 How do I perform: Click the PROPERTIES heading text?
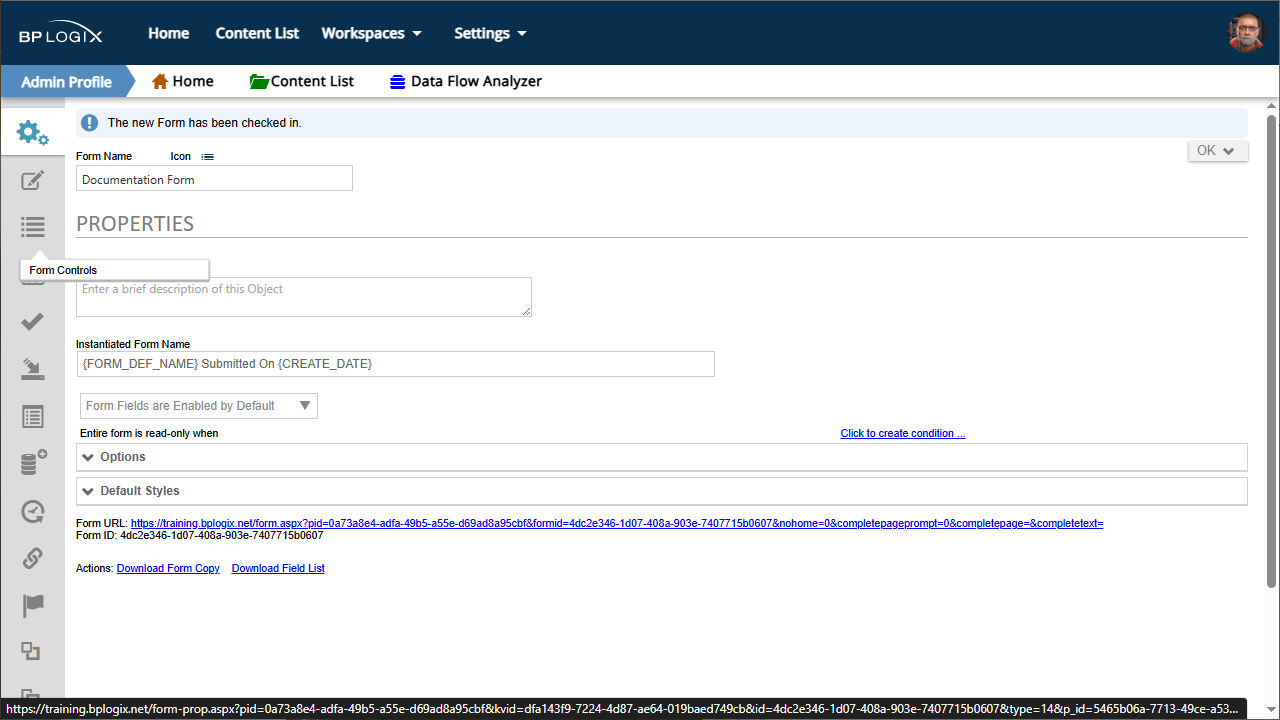pos(135,223)
